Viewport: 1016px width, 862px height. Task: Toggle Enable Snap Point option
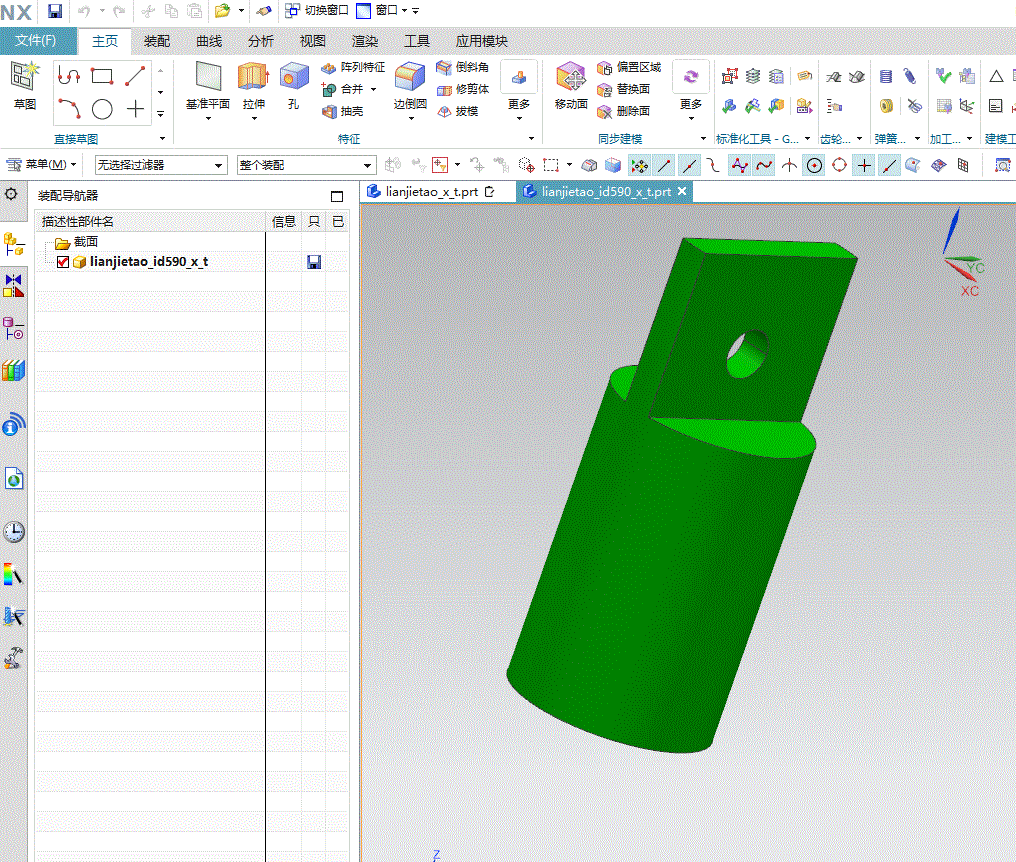point(640,166)
